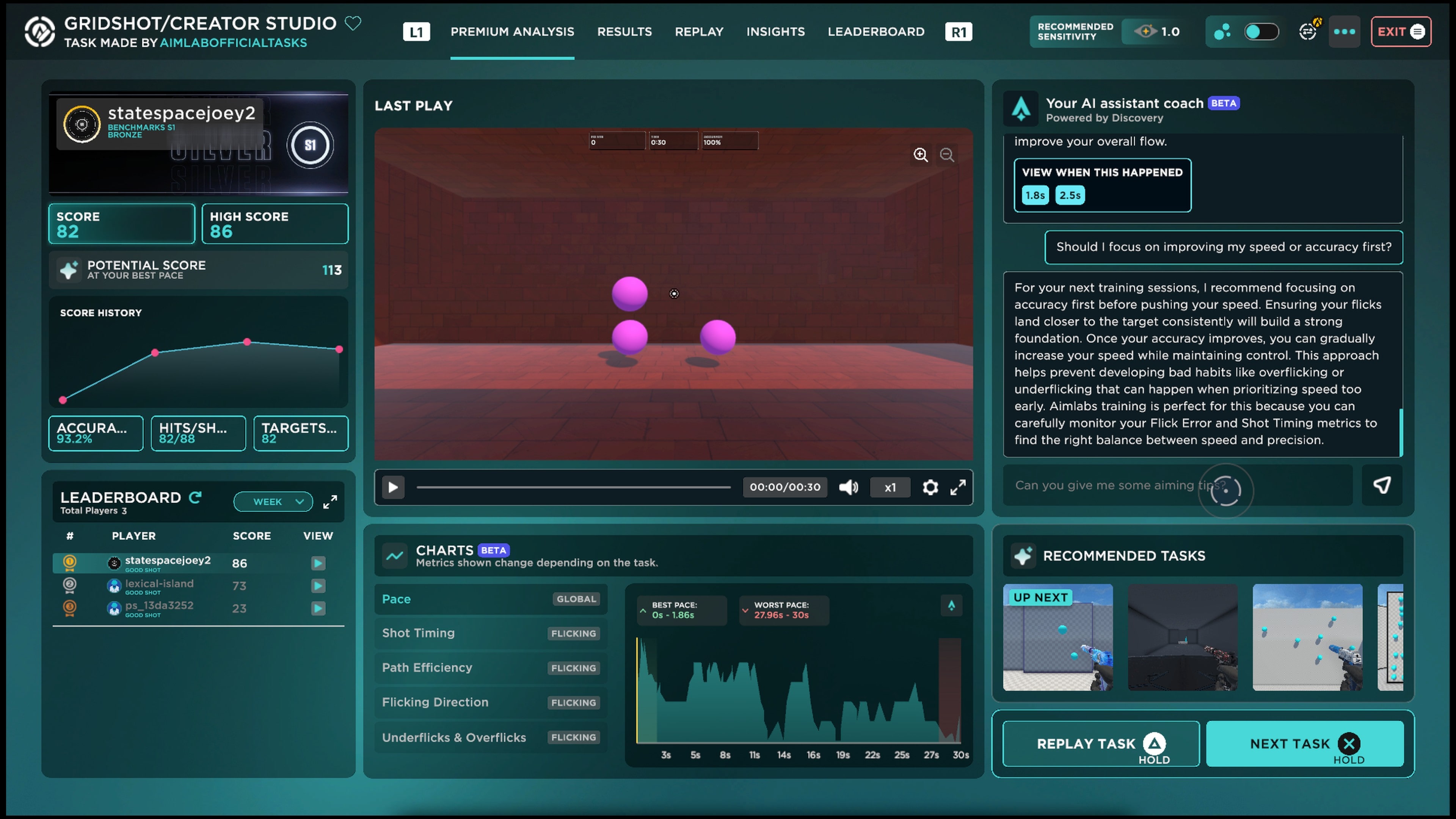Image resolution: width=1456 pixels, height=819 pixels.
Task: Open the x1 playback speed selector
Action: click(890, 487)
